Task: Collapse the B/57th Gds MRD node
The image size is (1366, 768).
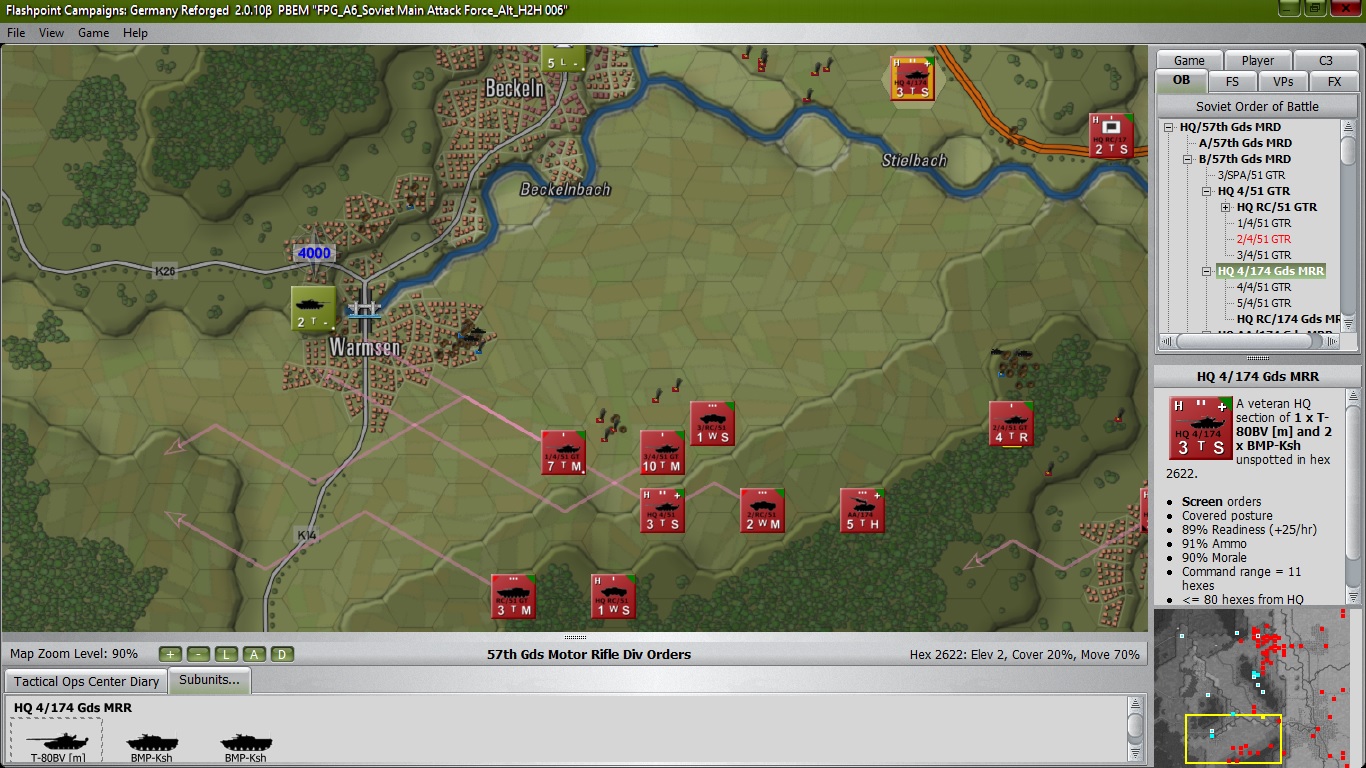Action: pyautogui.click(x=1188, y=159)
